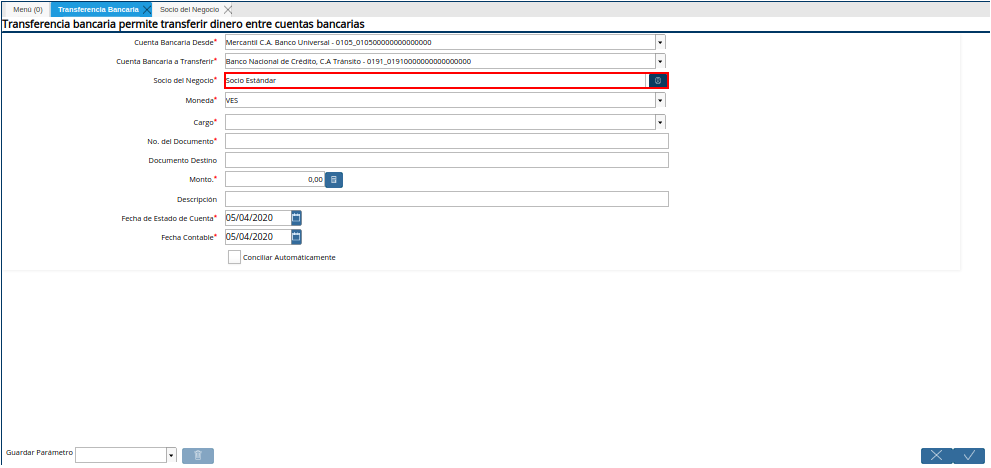The image size is (991, 468).
Task: Click the Descripción field
Action: point(447,199)
